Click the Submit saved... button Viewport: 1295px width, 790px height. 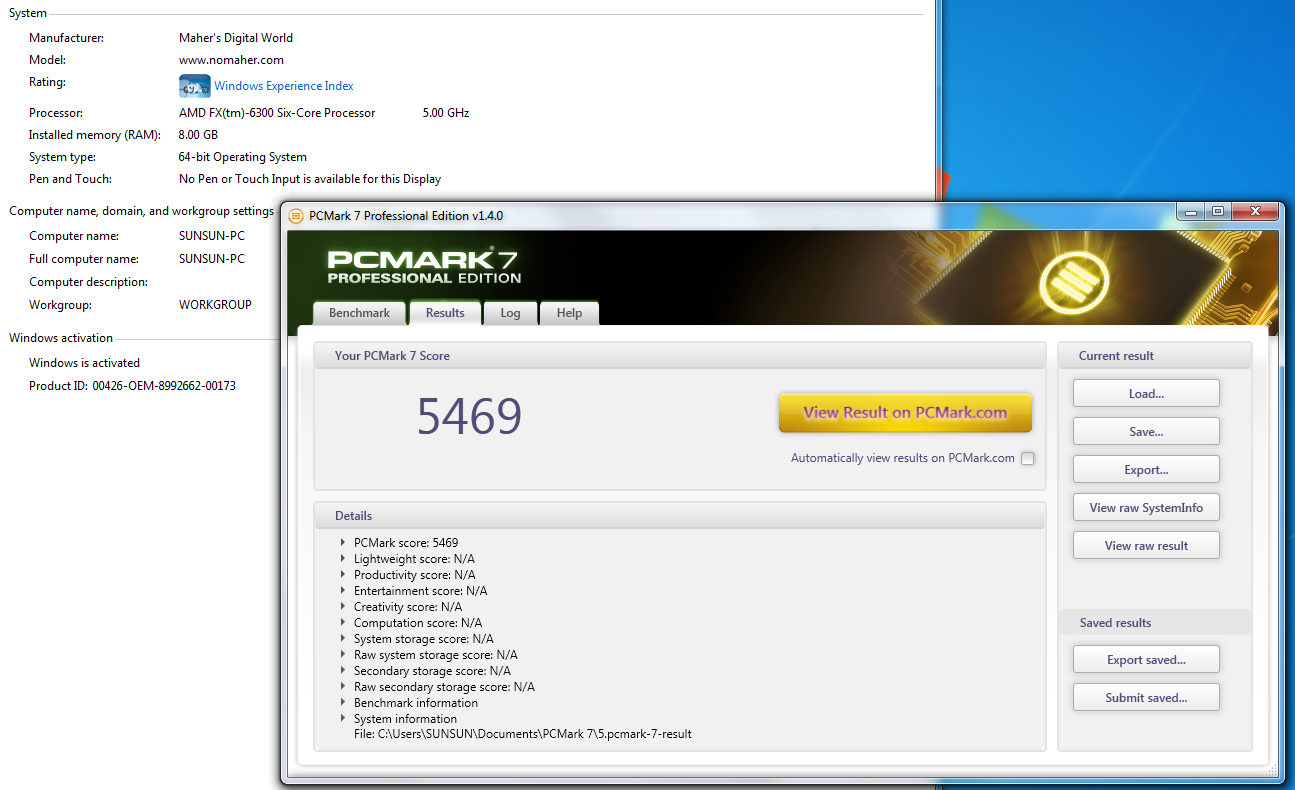[x=1146, y=698]
